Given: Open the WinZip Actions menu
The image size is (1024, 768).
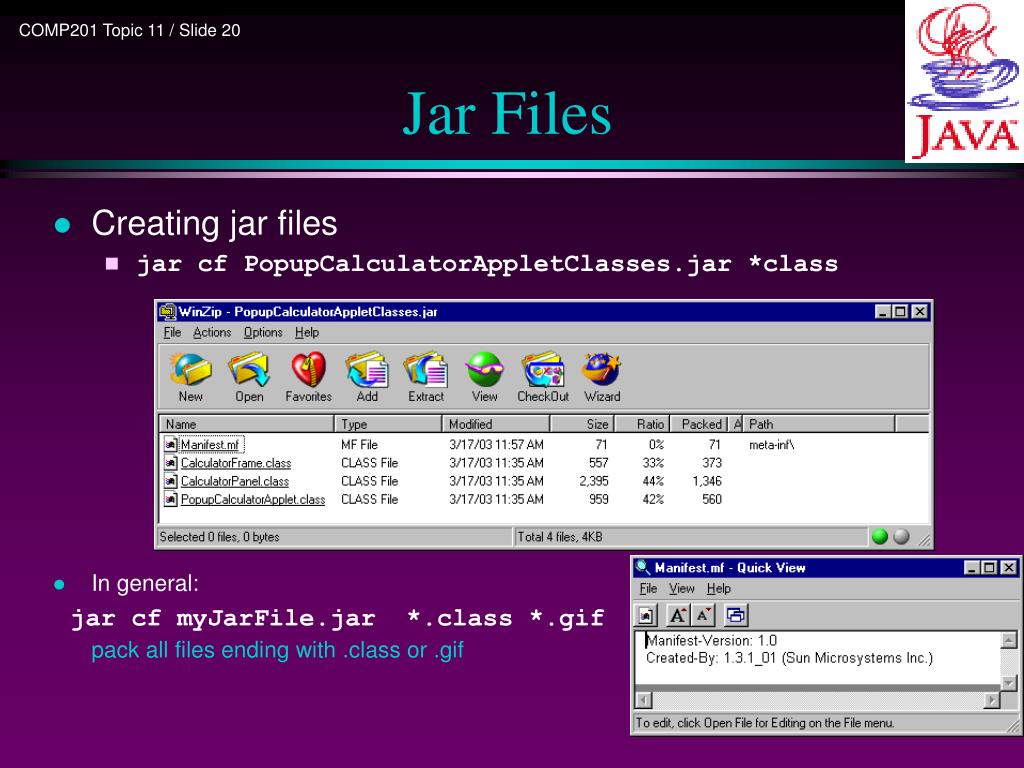Looking at the screenshot, I should click(212, 332).
